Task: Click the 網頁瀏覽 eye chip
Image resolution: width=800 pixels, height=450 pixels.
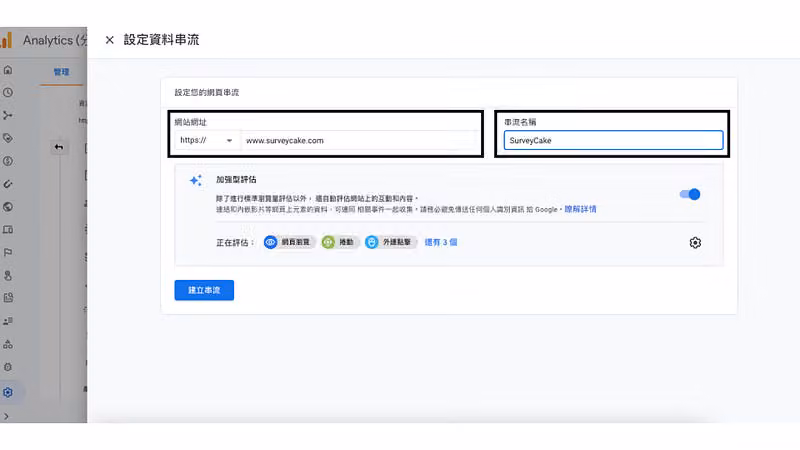Action: 289,242
